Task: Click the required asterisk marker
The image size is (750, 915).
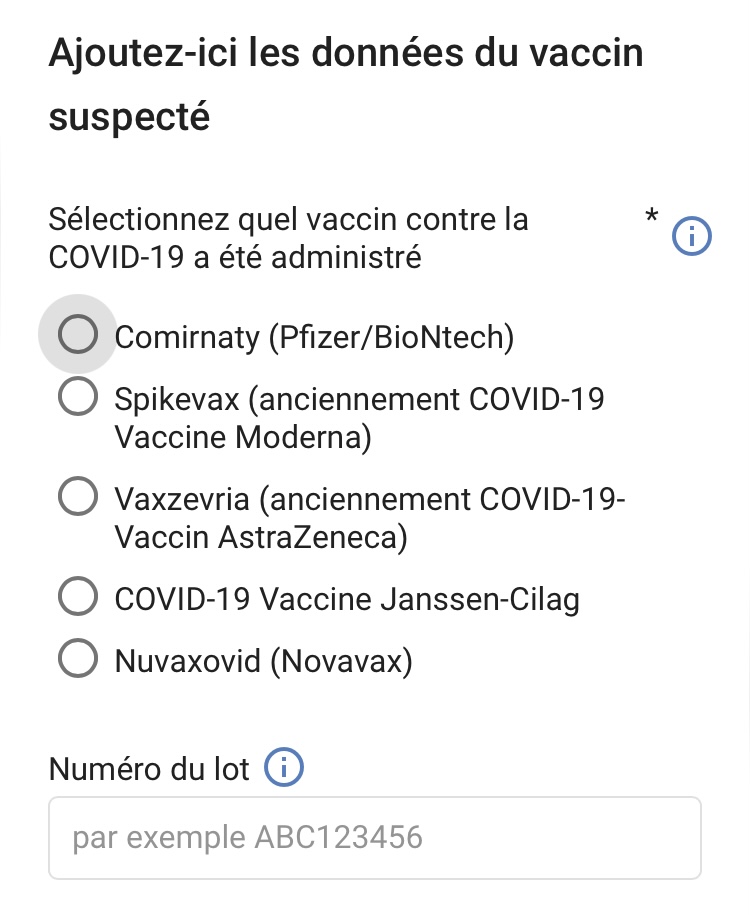Action: (652, 215)
